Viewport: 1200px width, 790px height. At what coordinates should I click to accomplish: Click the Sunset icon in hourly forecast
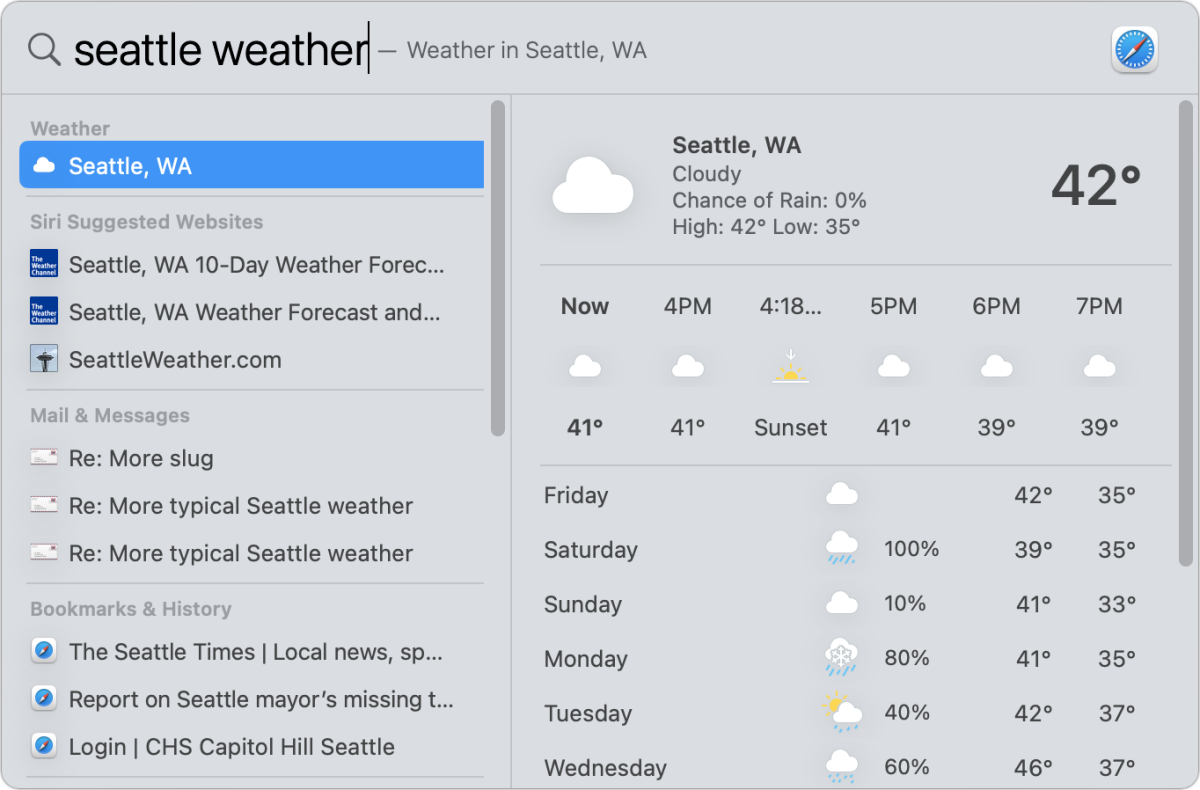(790, 367)
